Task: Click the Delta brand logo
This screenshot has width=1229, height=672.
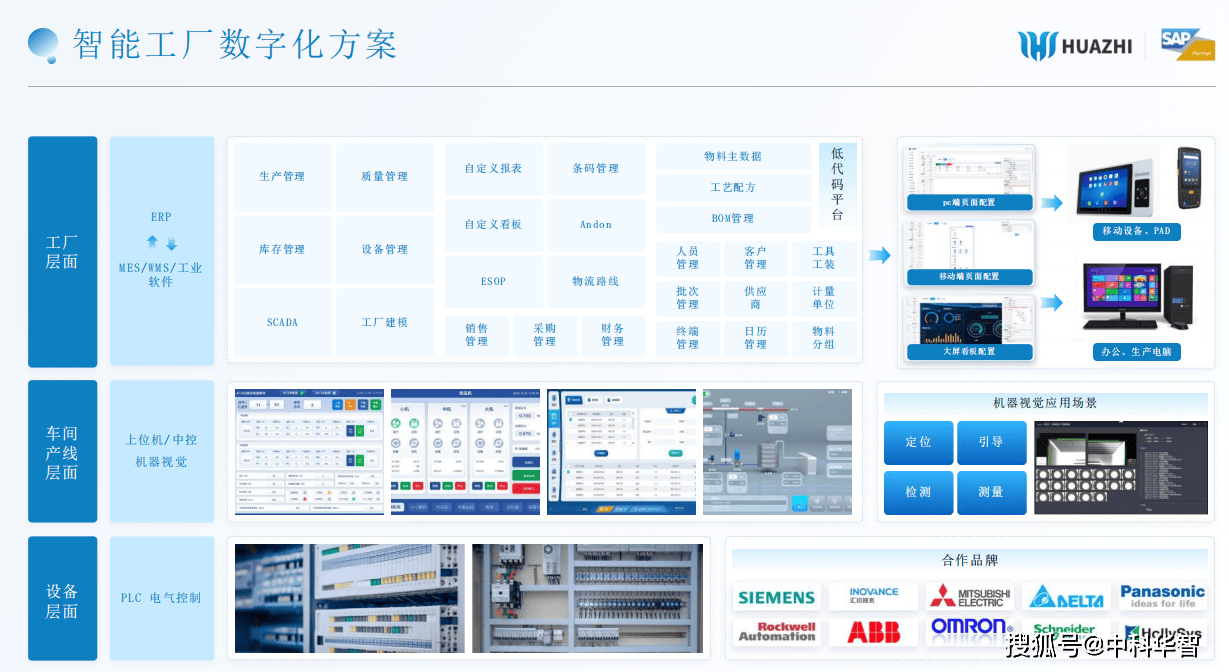Action: 1066,598
